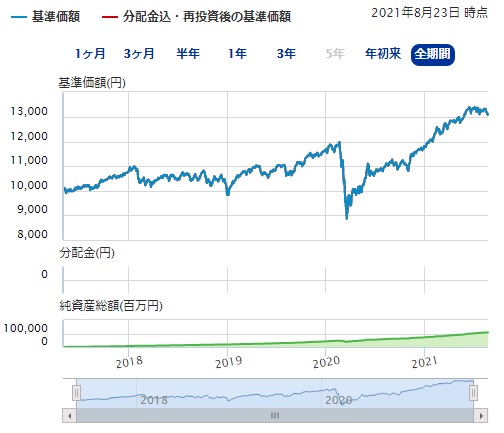Click the 13,000 y-axis label
This screenshot has width=504, height=433.
[29, 111]
